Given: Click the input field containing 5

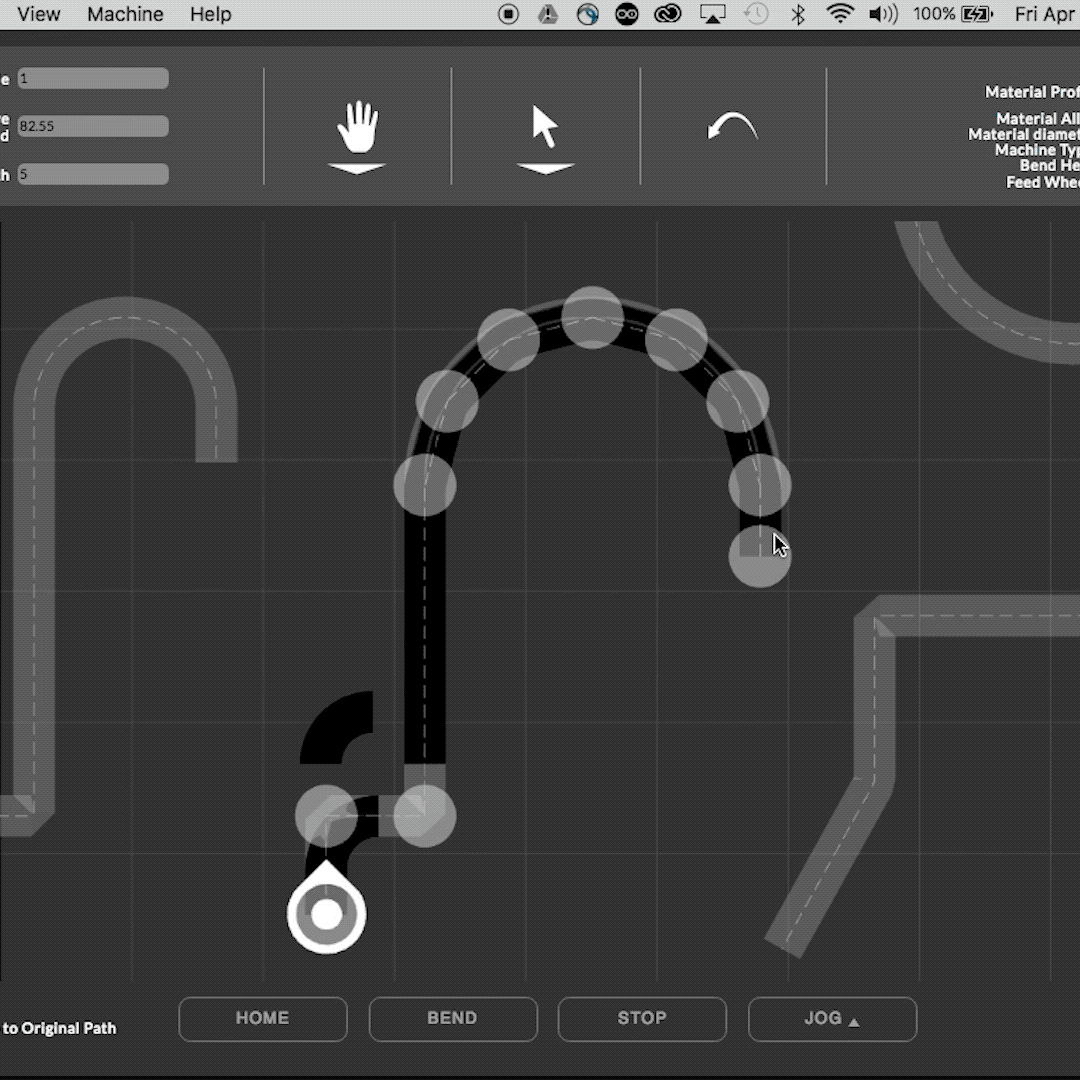Looking at the screenshot, I should (x=92, y=174).
